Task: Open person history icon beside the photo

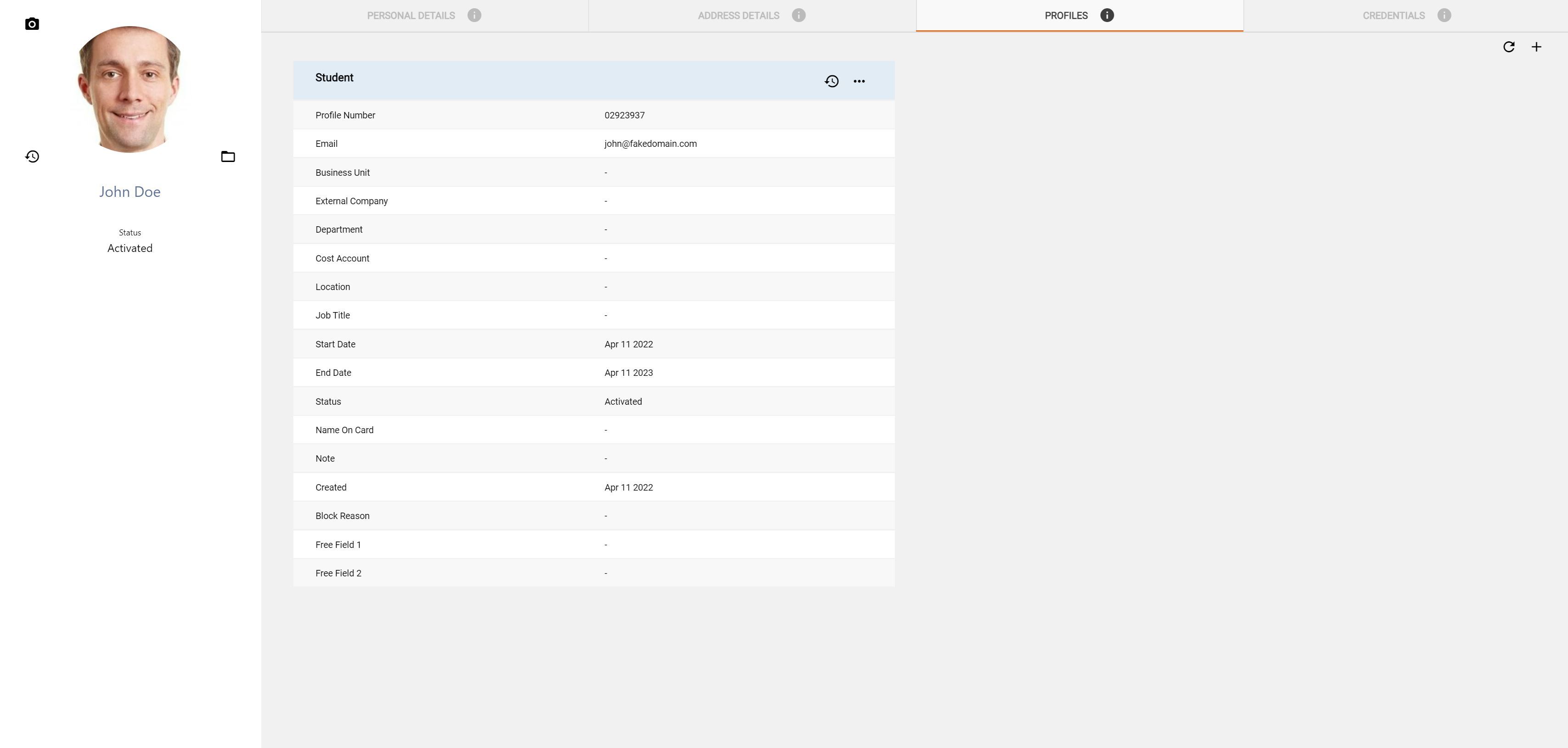Action: [x=32, y=157]
